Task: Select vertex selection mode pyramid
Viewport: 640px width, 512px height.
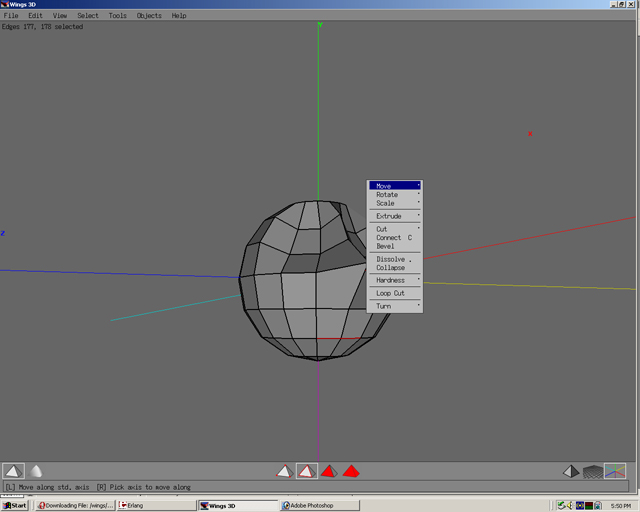Action: (285, 471)
